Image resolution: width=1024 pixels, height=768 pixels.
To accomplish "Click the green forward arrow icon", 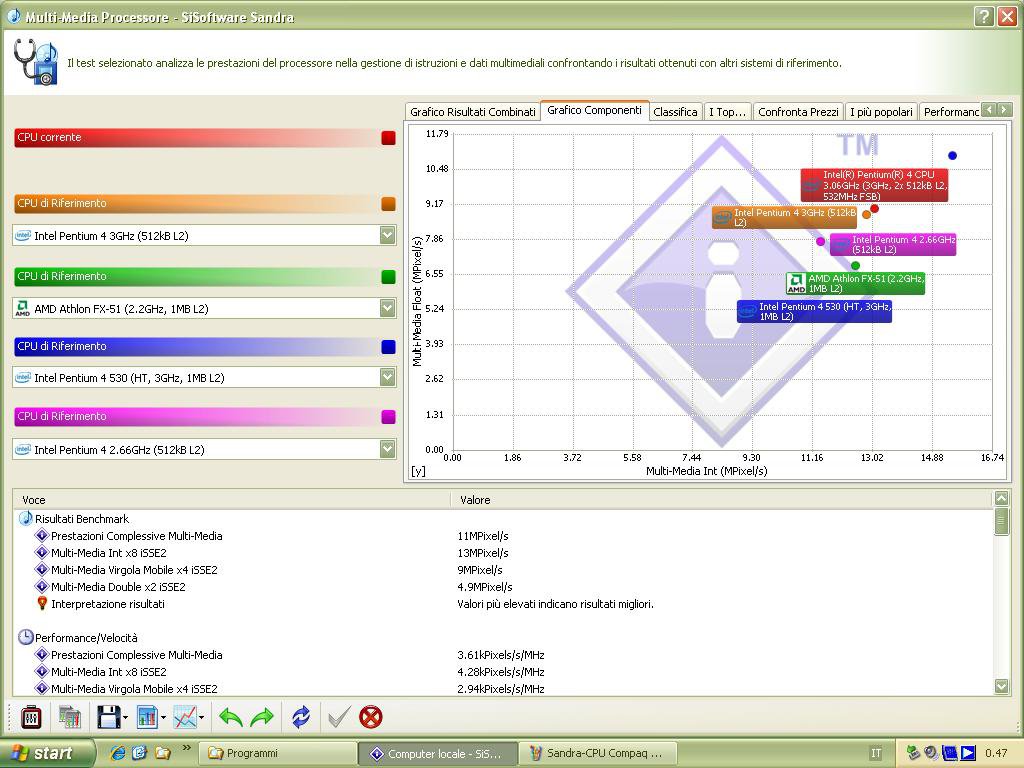I will click(x=262, y=717).
